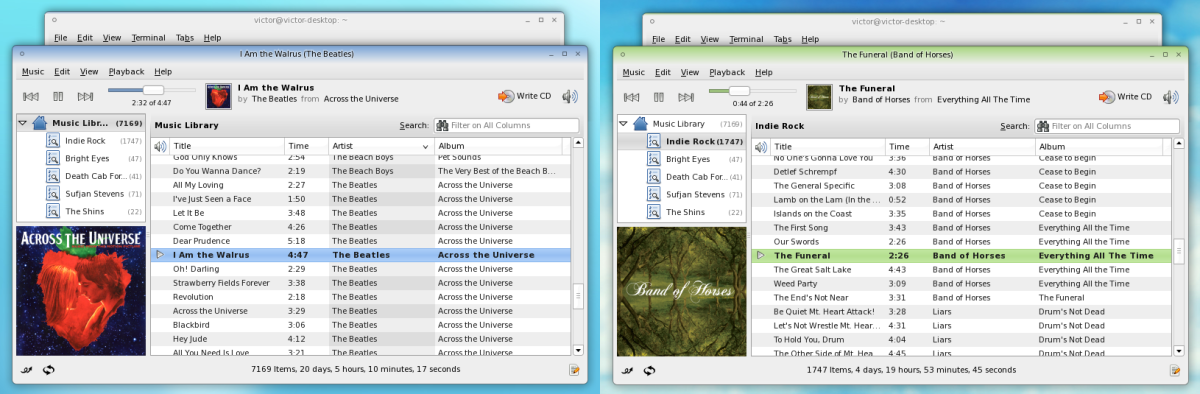The width and height of the screenshot is (1200, 394).
Task: Click Artist column sort arrow in Walrus window
Action: tap(425, 146)
